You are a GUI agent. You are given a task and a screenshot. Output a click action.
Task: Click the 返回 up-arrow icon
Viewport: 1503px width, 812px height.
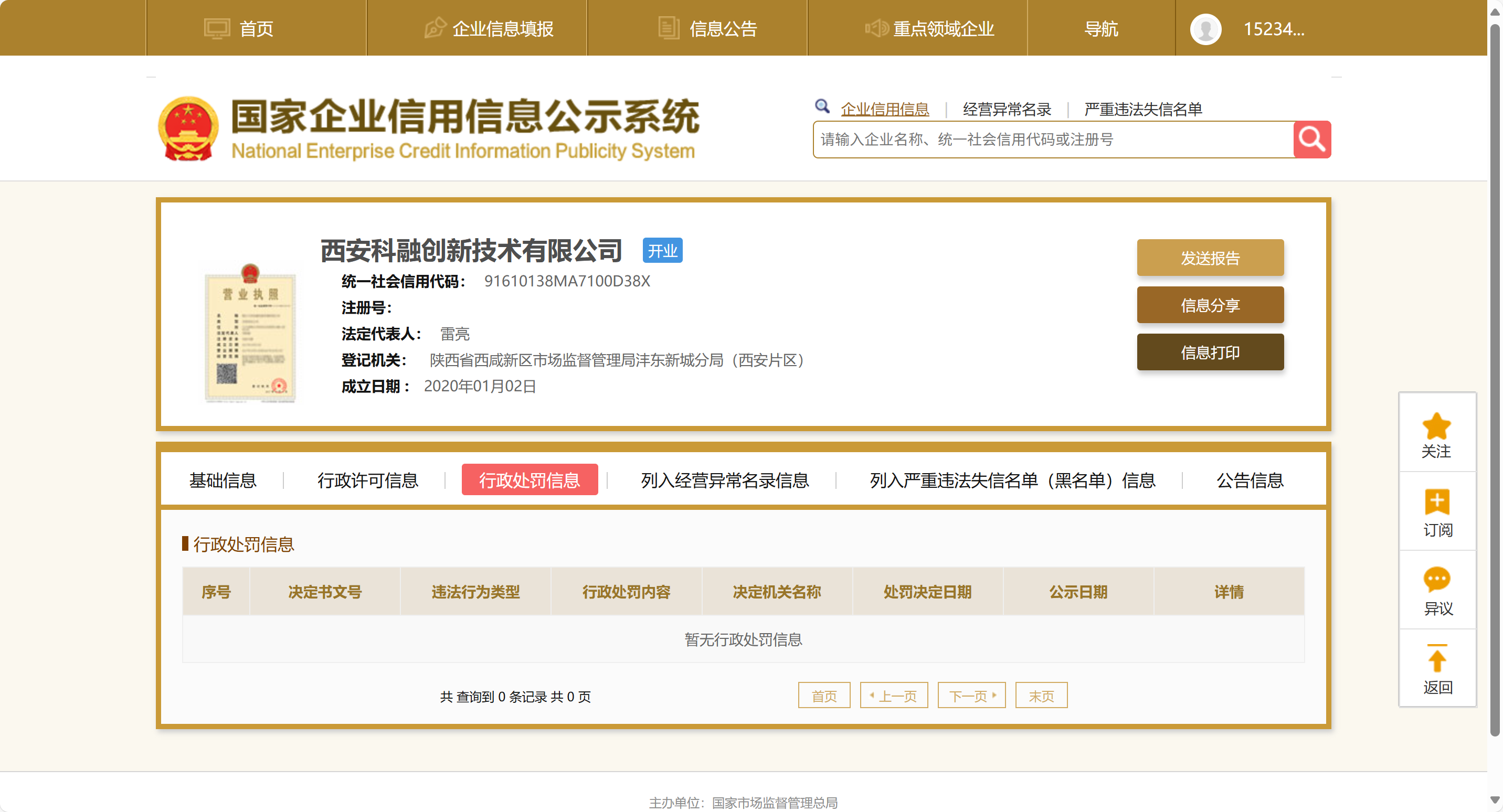tap(1436, 659)
